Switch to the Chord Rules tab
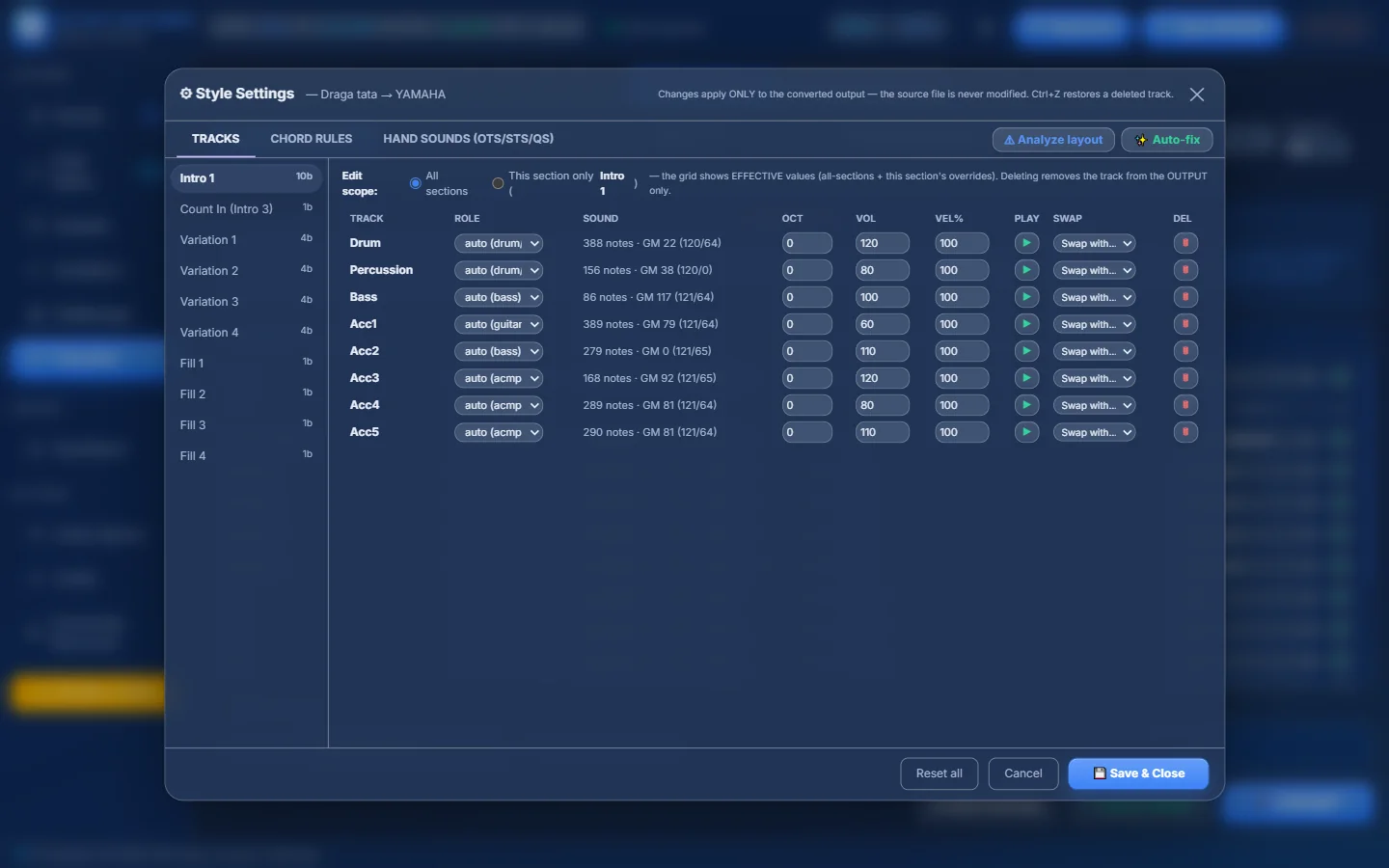1389x868 pixels. [x=311, y=139]
